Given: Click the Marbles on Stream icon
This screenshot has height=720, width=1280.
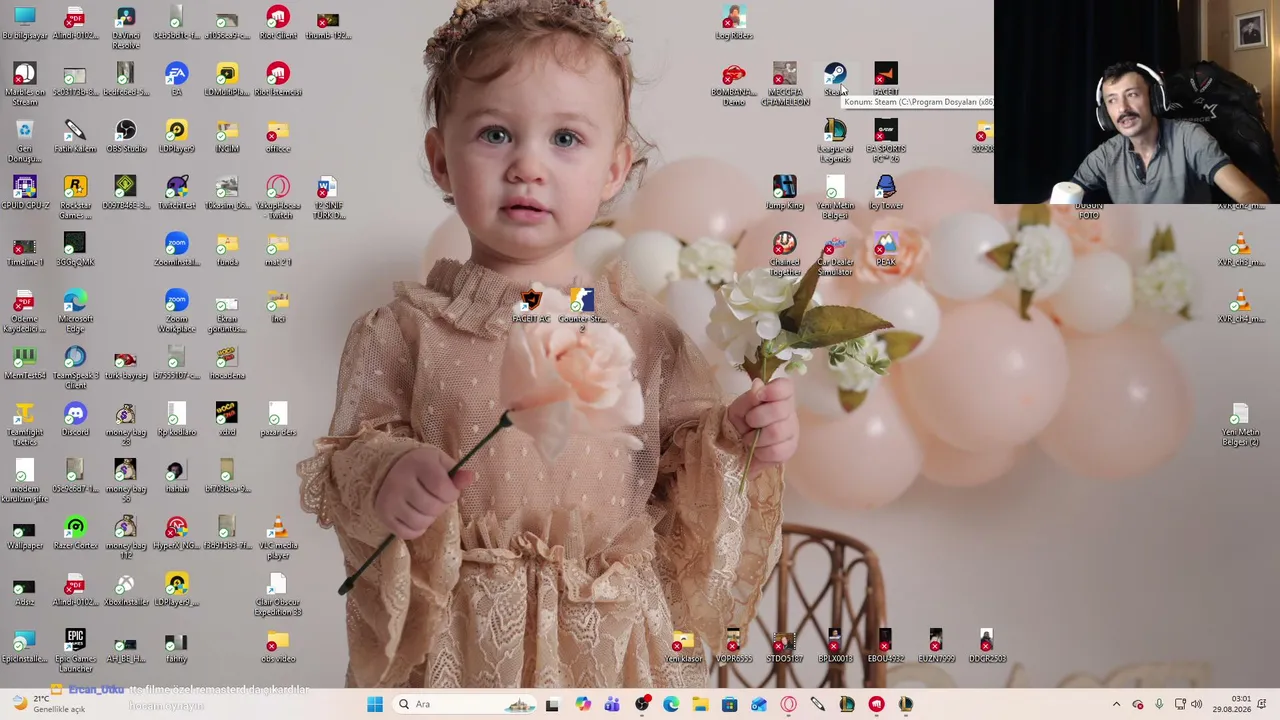Looking at the screenshot, I should point(25,85).
